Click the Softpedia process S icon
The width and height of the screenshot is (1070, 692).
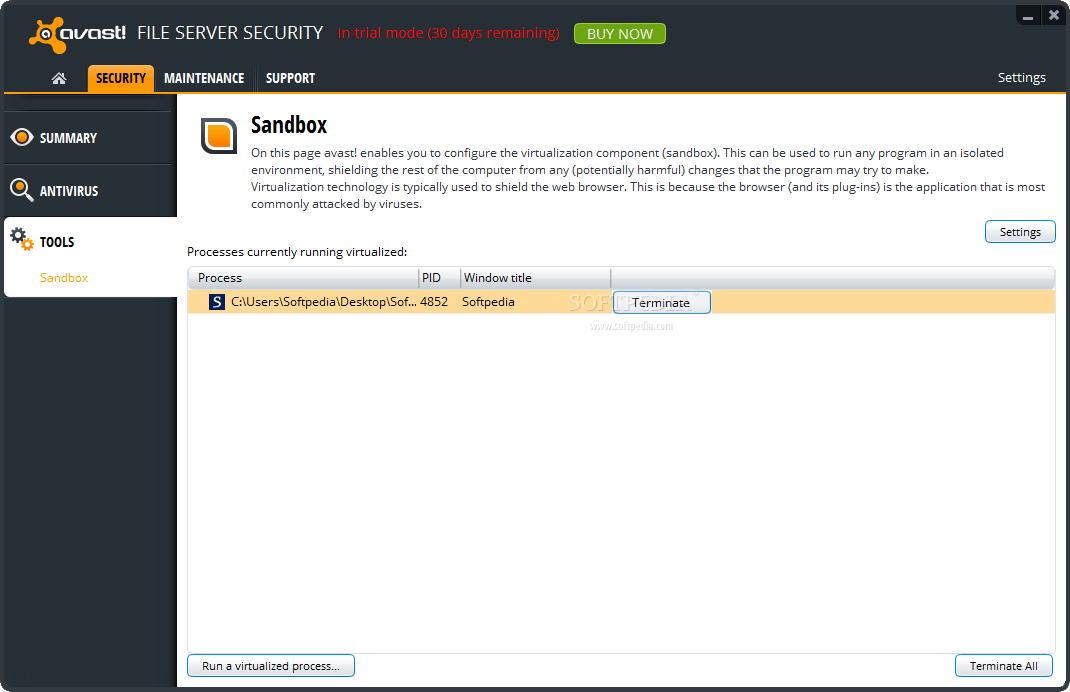click(216, 302)
